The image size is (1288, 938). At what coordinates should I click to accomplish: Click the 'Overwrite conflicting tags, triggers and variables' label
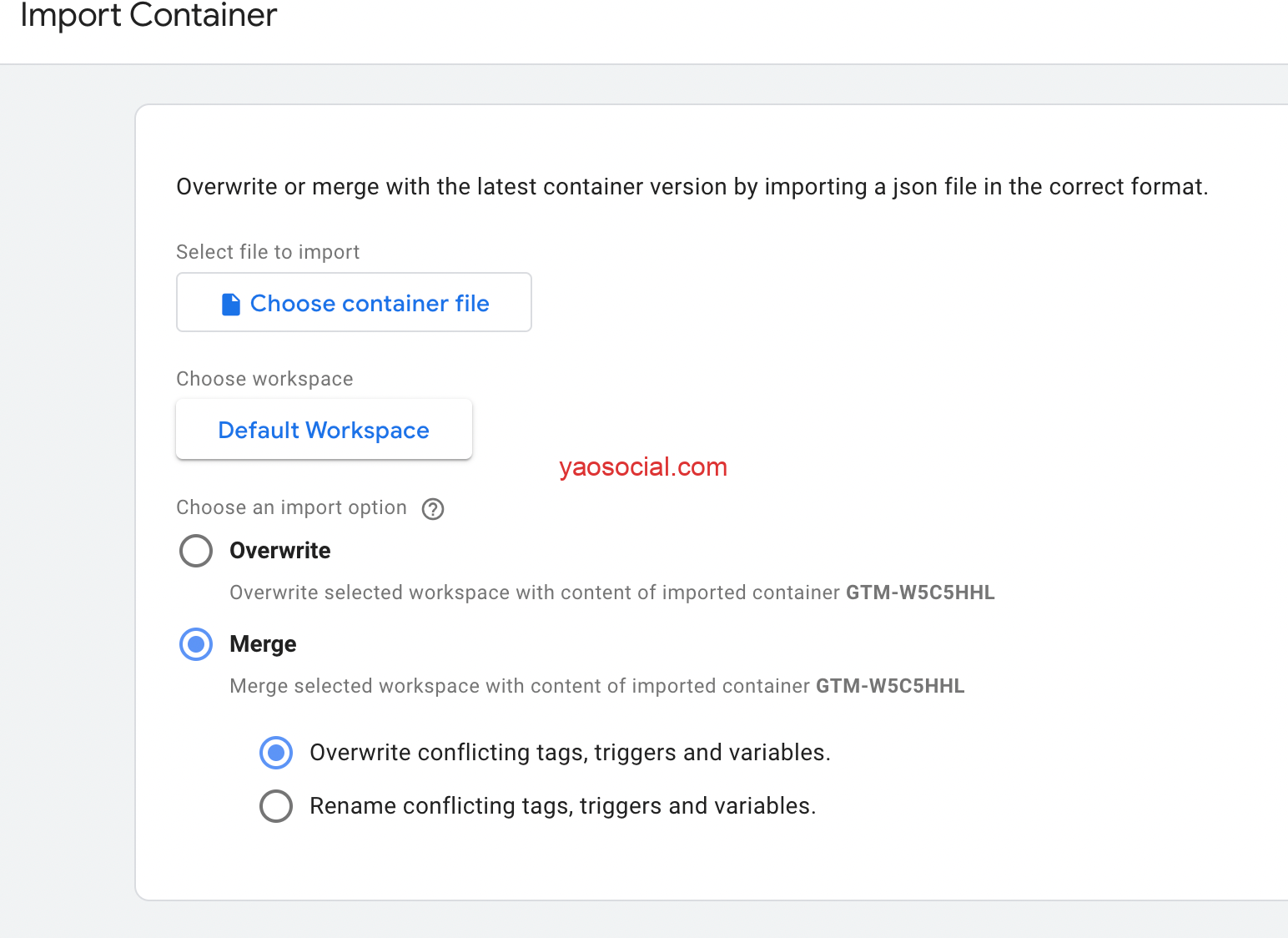[x=570, y=753]
